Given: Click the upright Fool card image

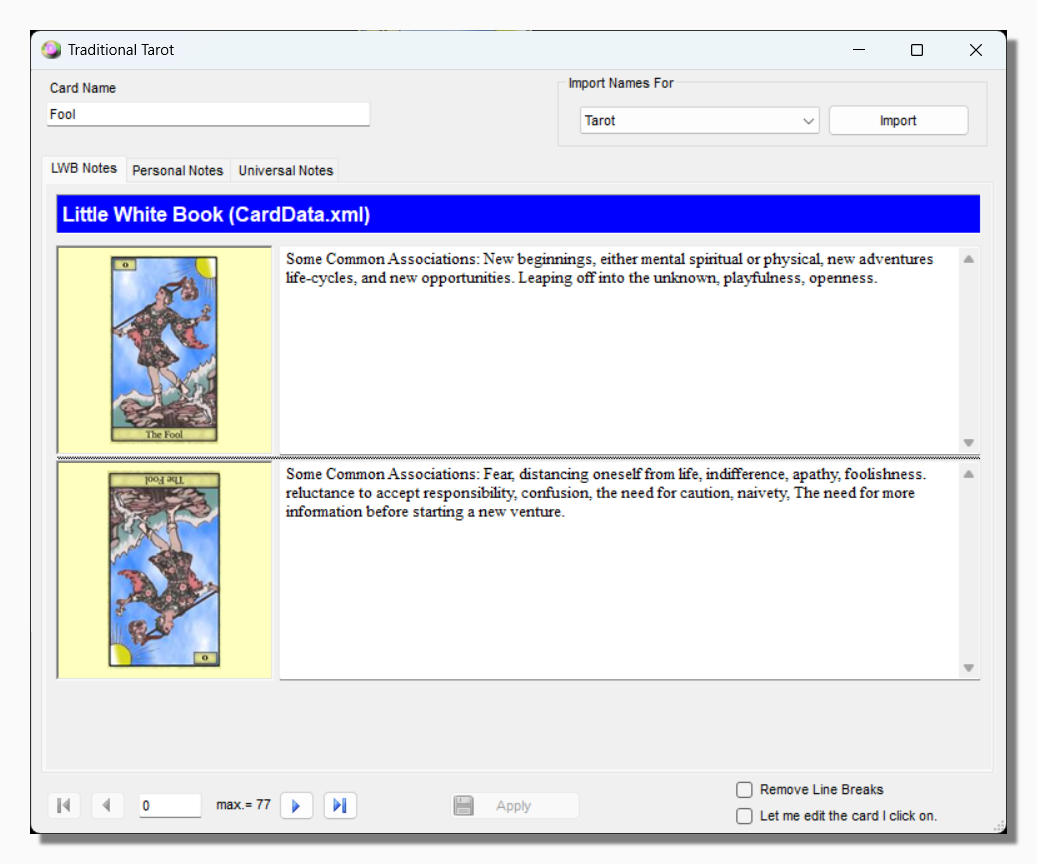Looking at the screenshot, I should 164,349.
